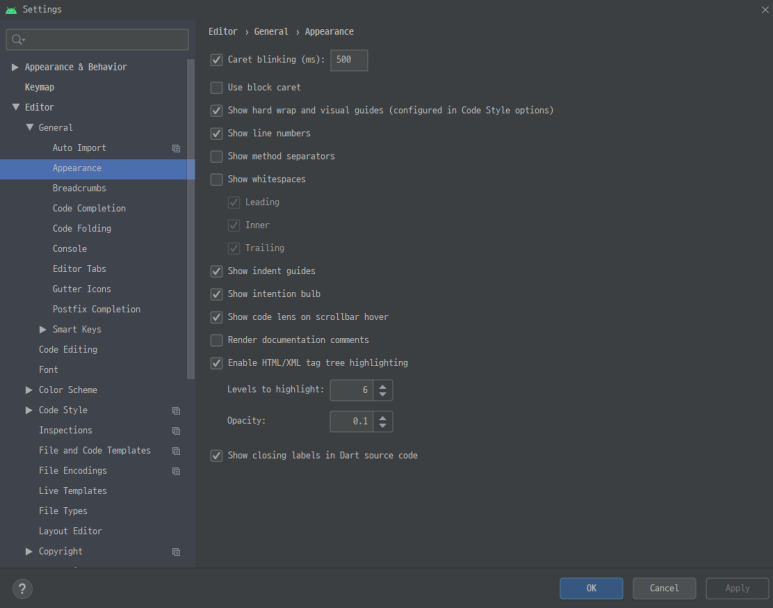The image size is (773, 608).
Task: Click the project-level settings icon beside Auto Import
Action: click(176, 148)
